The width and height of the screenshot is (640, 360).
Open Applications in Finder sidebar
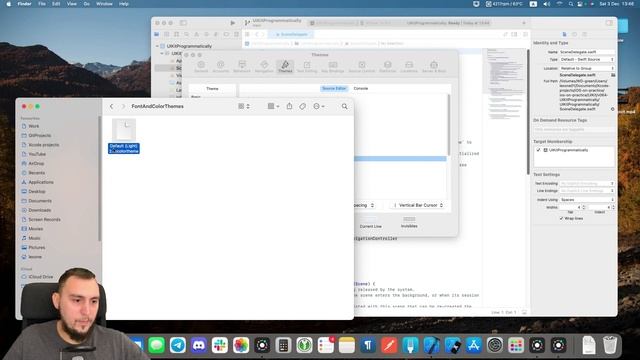click(41, 182)
